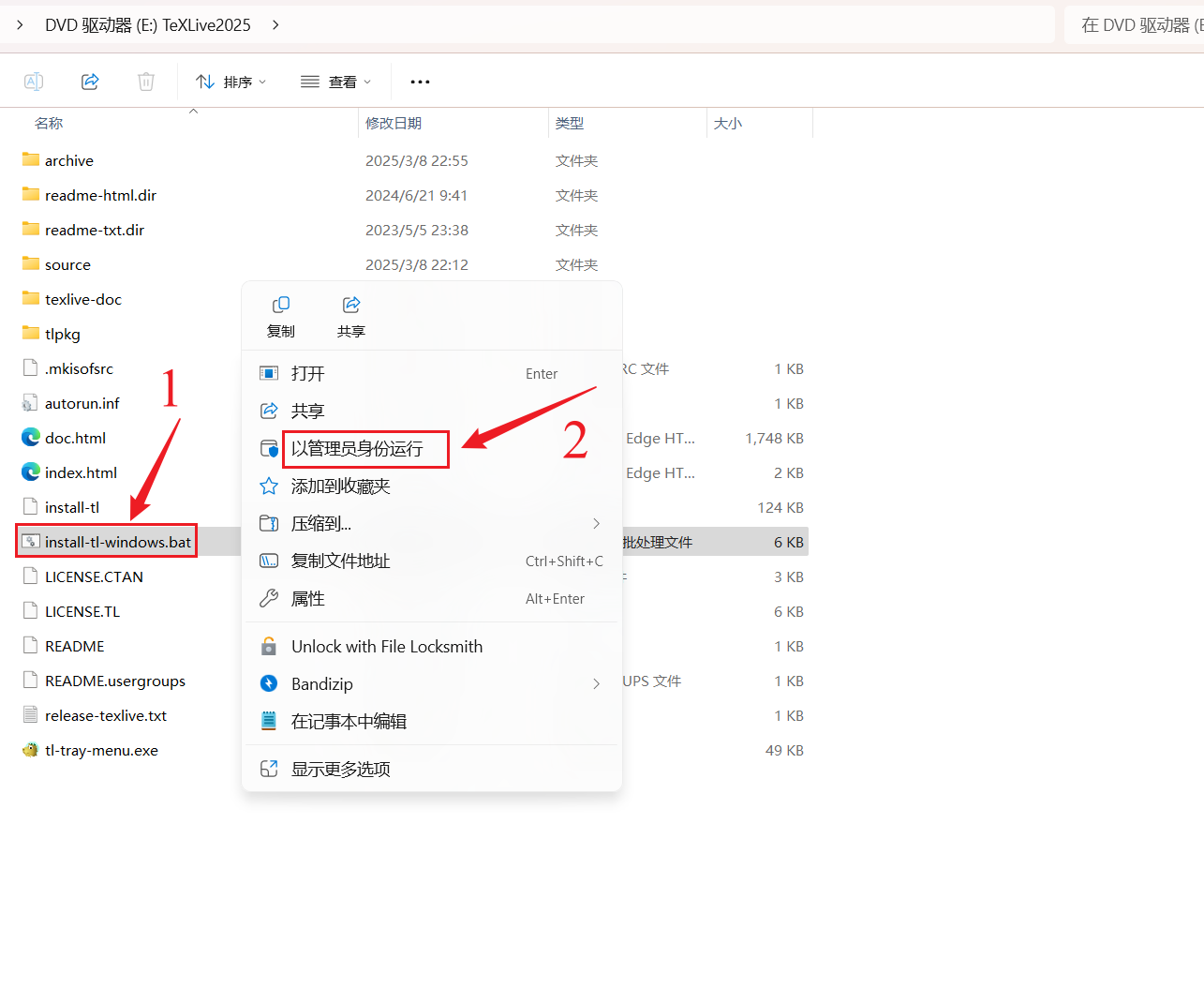Select the README.usergroups file
The image size is (1204, 988).
click(x=115, y=681)
